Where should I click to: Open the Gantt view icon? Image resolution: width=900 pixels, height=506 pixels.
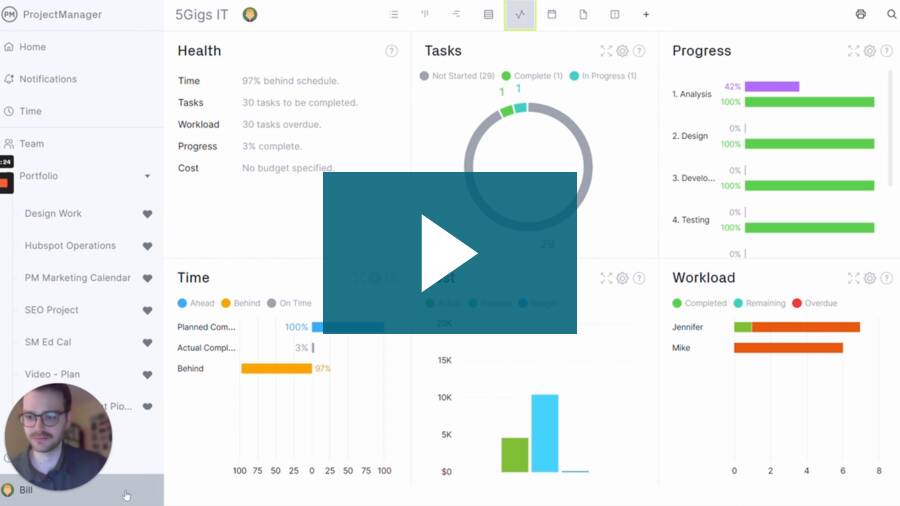point(456,14)
